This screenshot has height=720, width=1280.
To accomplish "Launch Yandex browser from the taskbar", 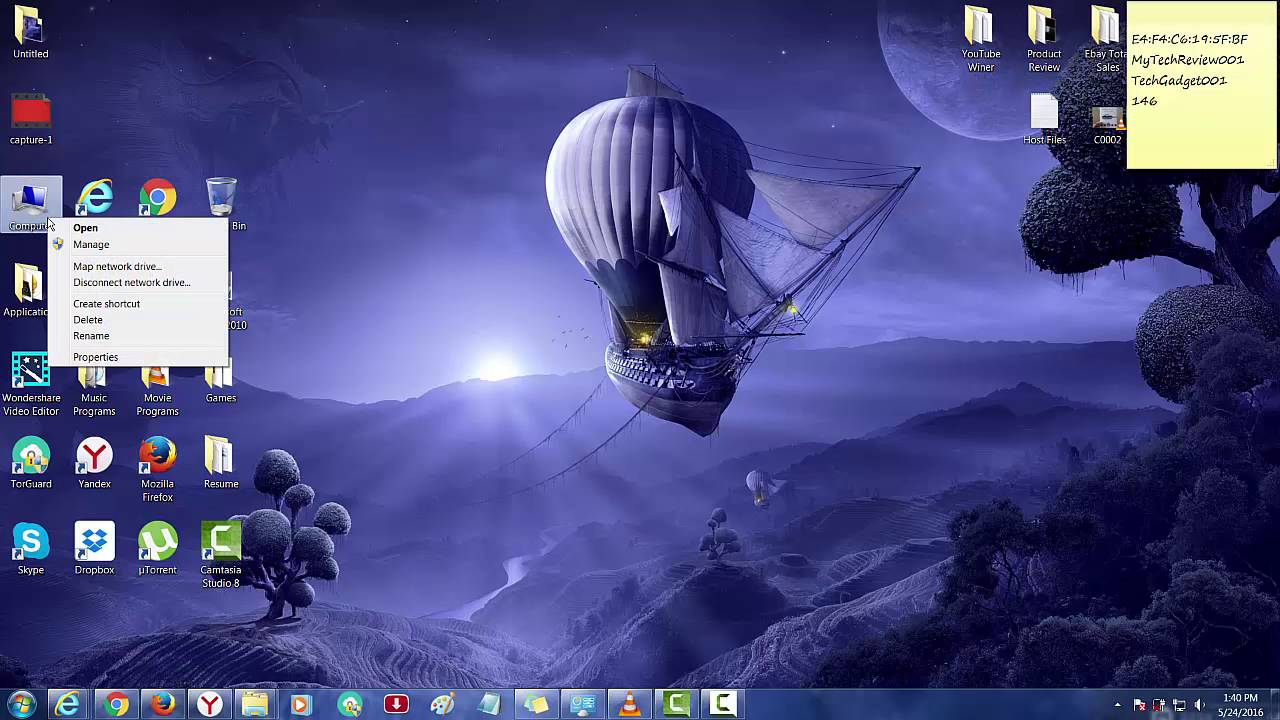I will pos(209,705).
